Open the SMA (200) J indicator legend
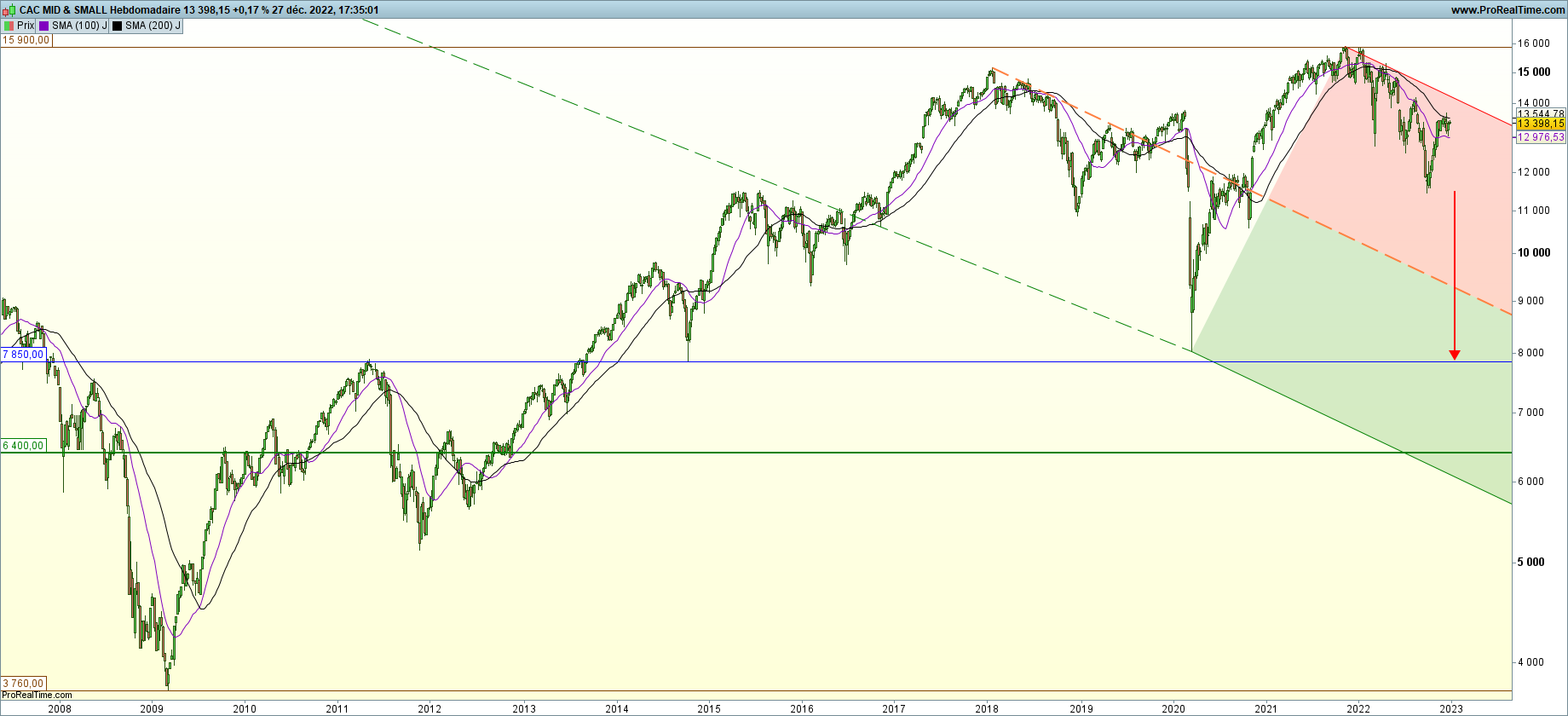Image resolution: width=1568 pixels, height=716 pixels. (146, 26)
